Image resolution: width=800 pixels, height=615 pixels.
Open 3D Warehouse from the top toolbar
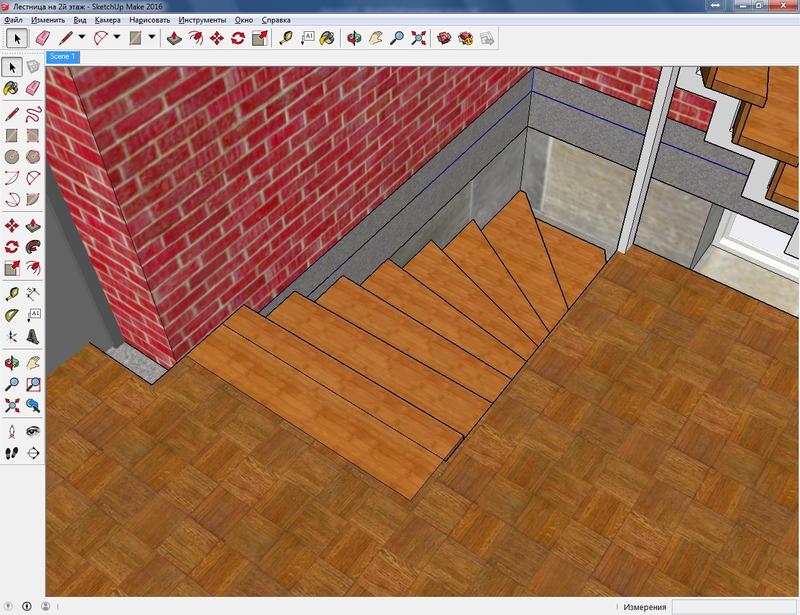[x=444, y=38]
